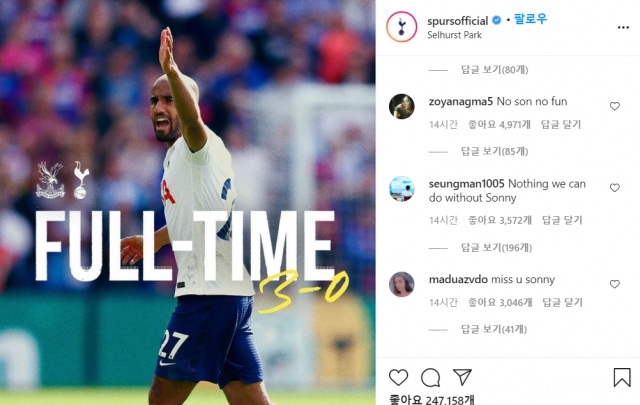Save post with bookmark icon

pyautogui.click(x=622, y=377)
